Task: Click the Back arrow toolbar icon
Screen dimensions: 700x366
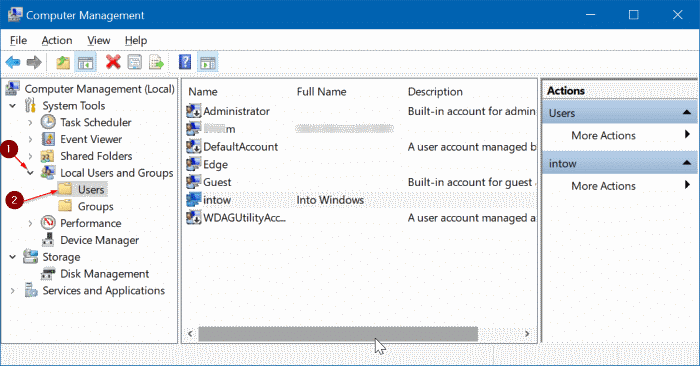Action: (13, 62)
